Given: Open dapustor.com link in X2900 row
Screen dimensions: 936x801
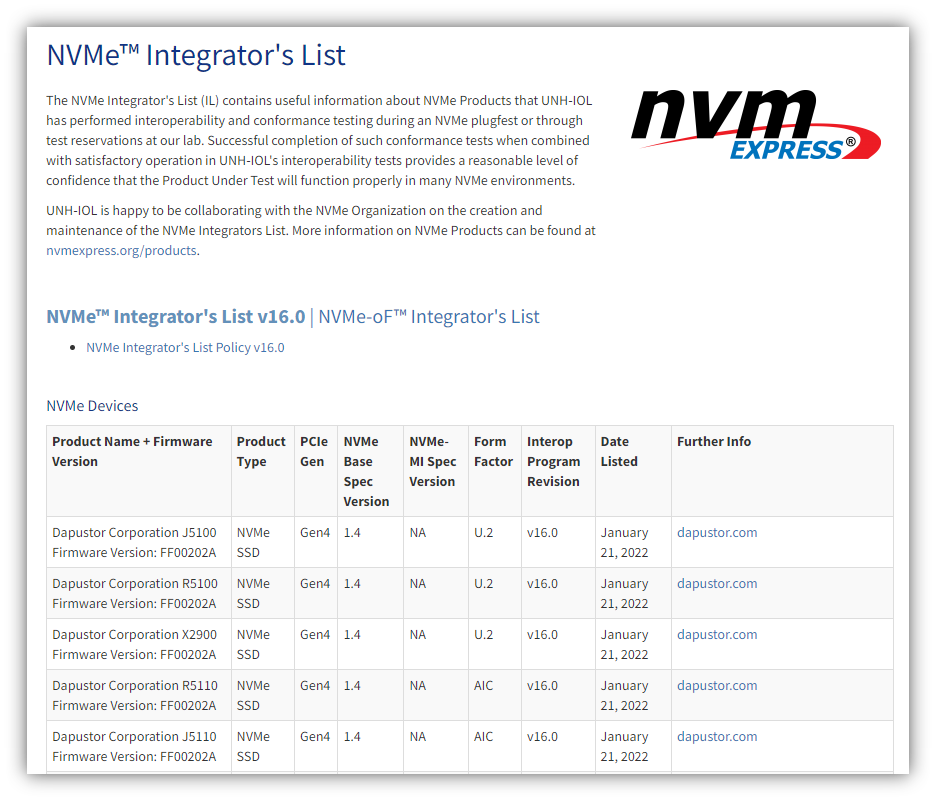Looking at the screenshot, I should click(x=717, y=634).
